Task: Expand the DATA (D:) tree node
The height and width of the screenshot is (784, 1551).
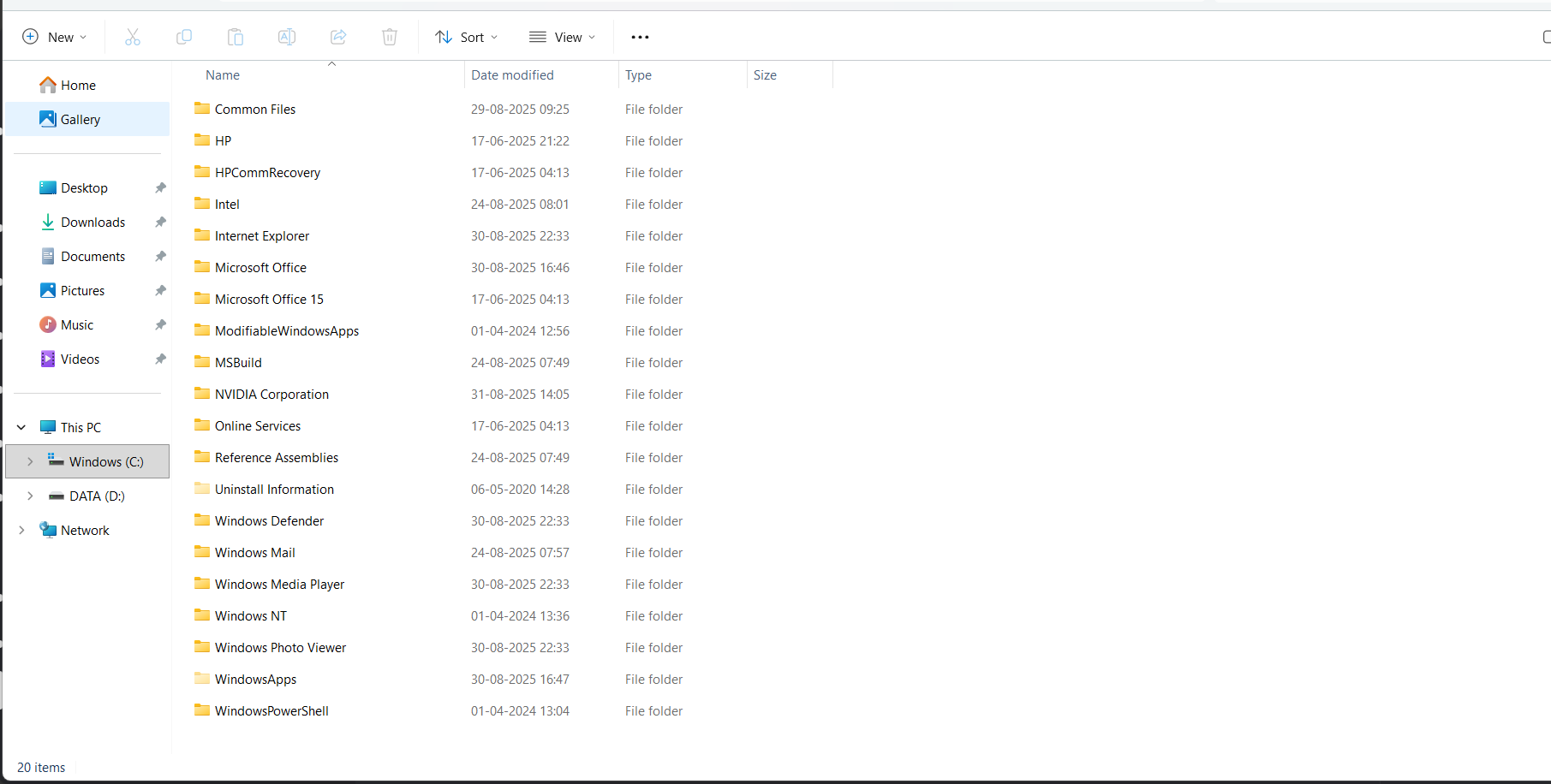Action: coord(30,496)
